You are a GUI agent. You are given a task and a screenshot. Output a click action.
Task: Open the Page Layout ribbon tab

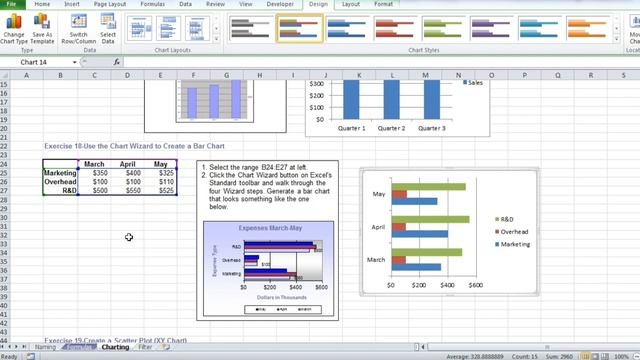[x=110, y=4]
